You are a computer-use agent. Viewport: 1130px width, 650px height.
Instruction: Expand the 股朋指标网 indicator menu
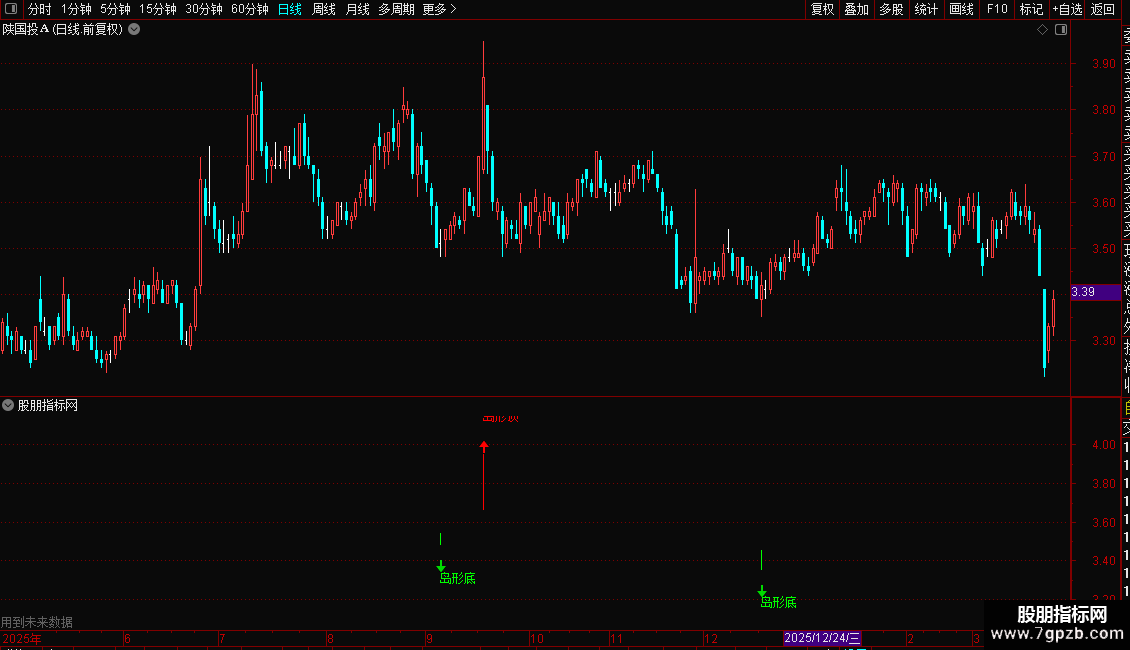[8, 406]
